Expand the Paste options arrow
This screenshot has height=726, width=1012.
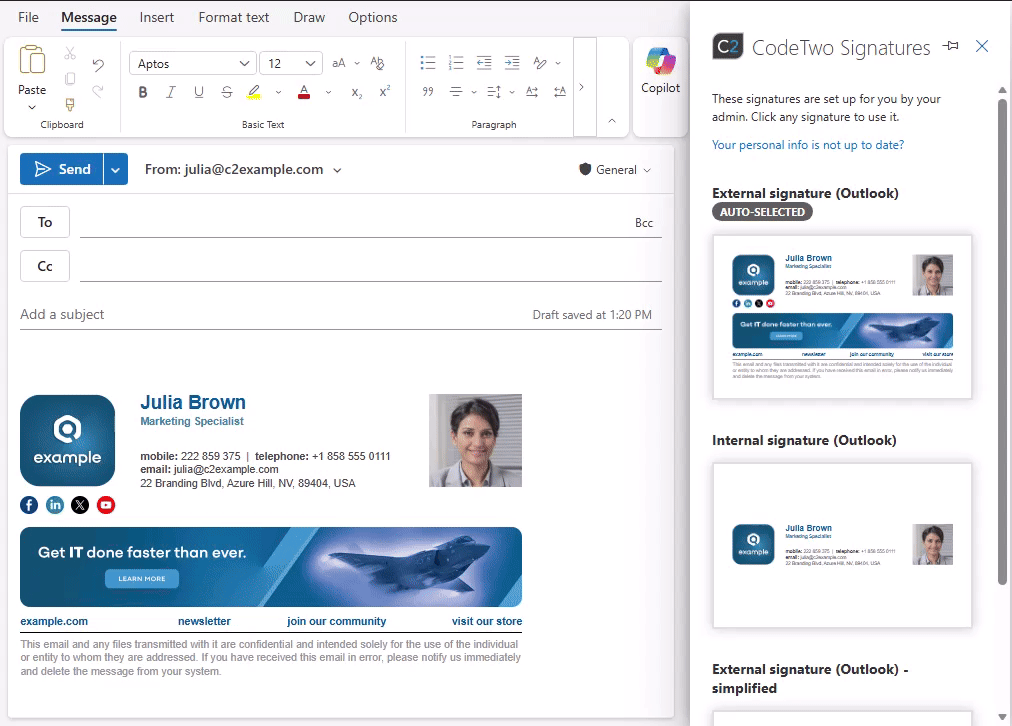(x=32, y=107)
